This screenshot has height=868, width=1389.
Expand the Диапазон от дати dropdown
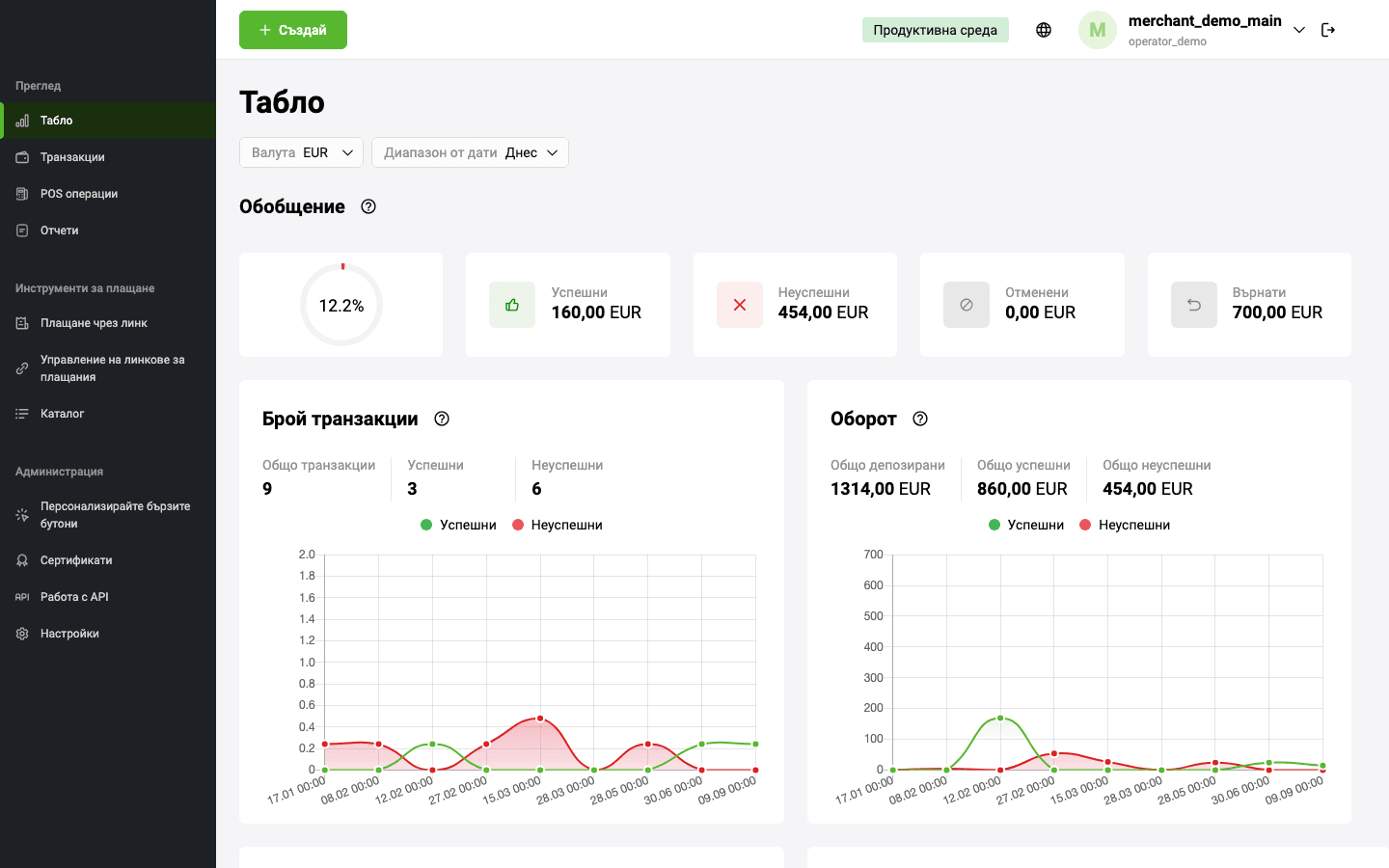[470, 152]
